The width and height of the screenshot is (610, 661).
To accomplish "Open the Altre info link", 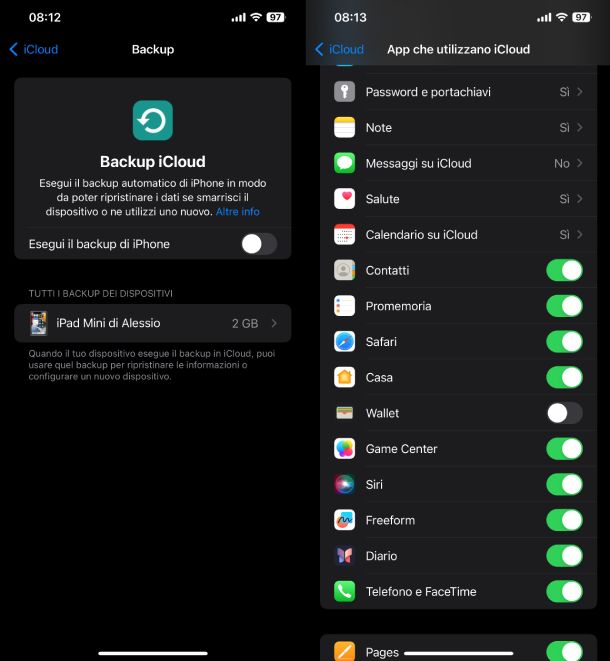I will click(x=238, y=212).
